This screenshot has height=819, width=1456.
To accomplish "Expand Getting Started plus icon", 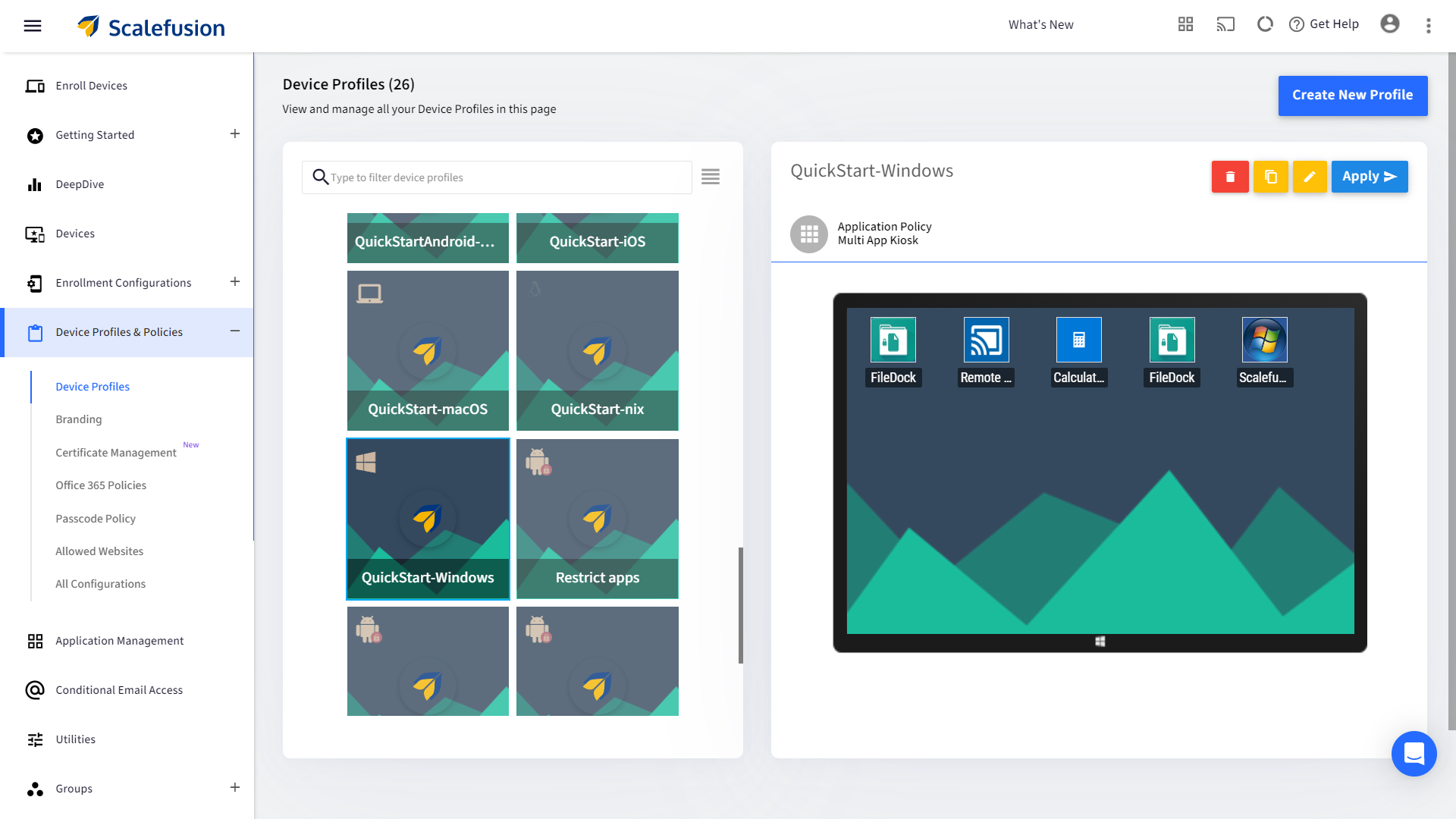I will pyautogui.click(x=235, y=134).
